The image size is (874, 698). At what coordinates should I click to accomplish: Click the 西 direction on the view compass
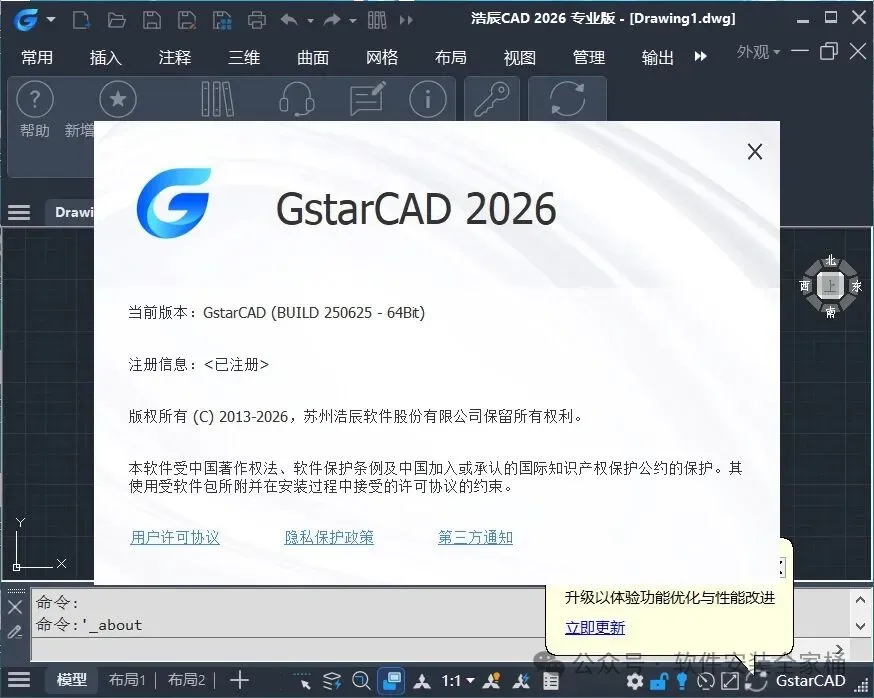coord(805,286)
